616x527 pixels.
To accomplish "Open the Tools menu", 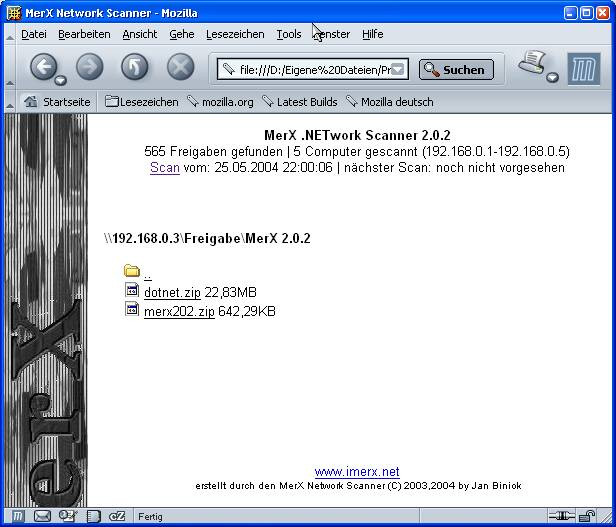I will (x=289, y=34).
